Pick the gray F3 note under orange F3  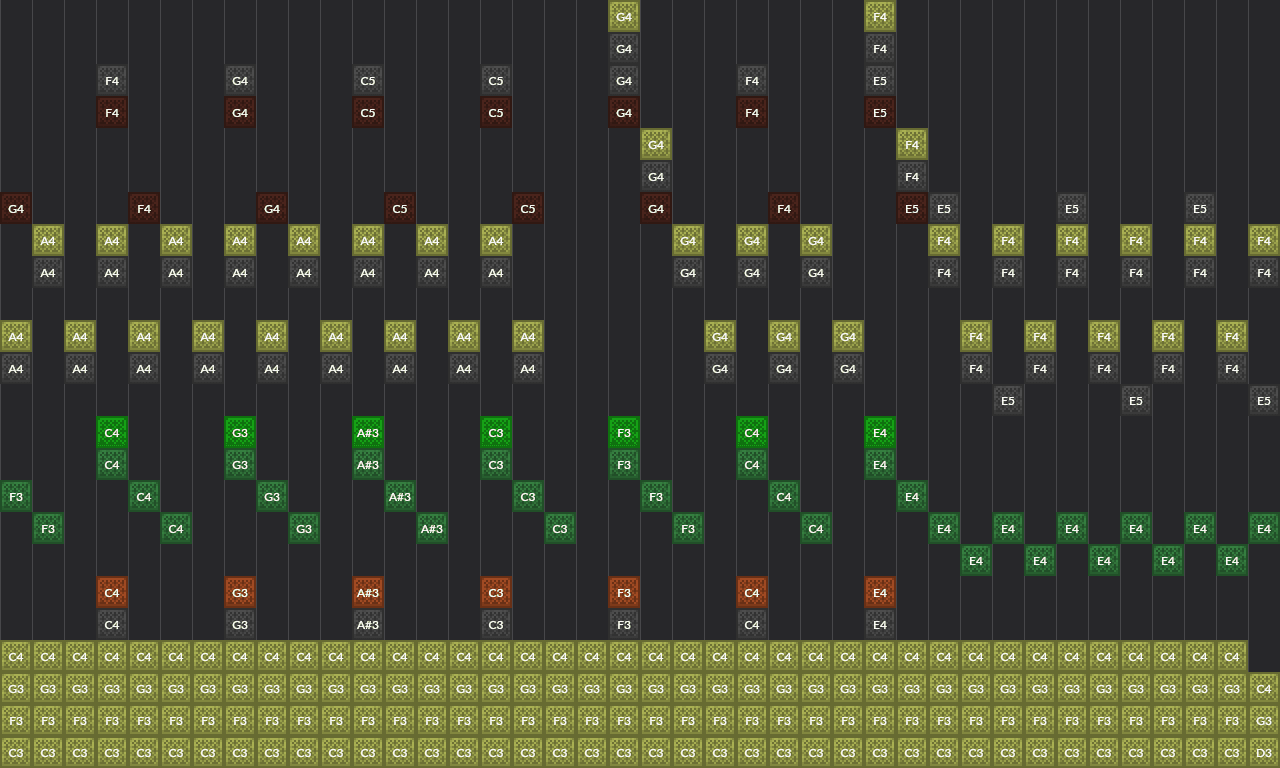point(624,625)
